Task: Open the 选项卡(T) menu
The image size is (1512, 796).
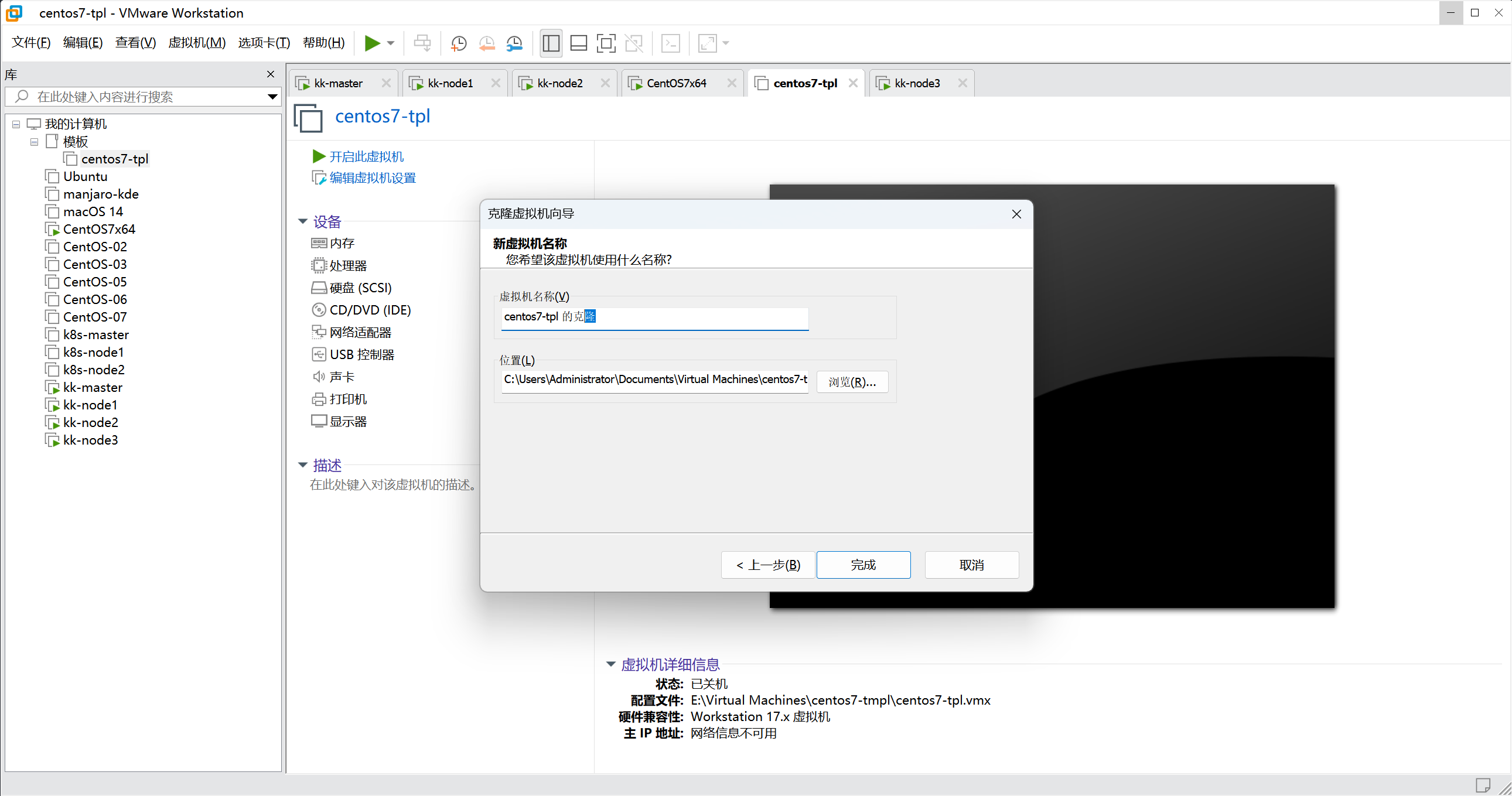Action: tap(264, 43)
